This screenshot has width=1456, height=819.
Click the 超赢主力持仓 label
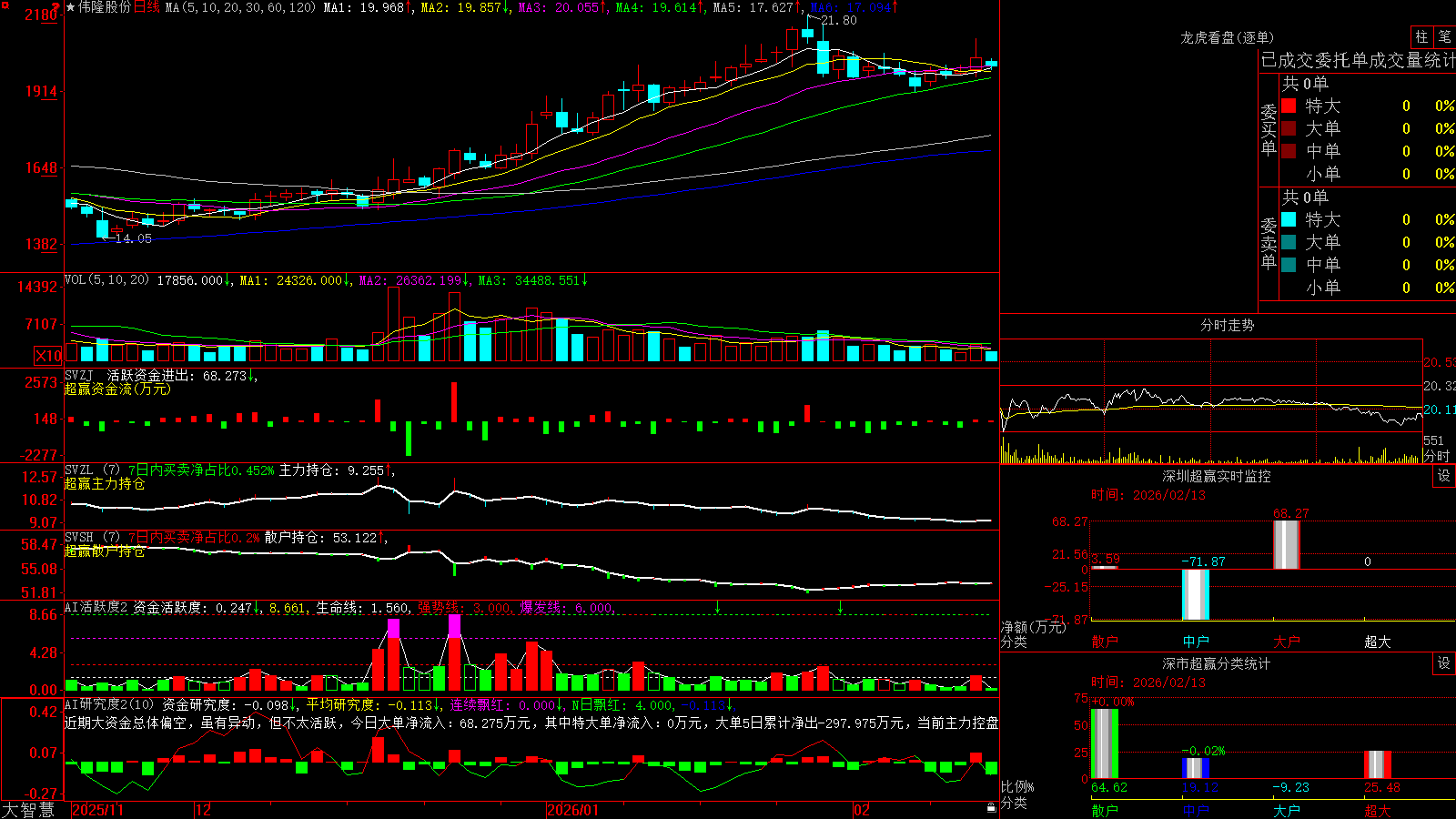(105, 483)
